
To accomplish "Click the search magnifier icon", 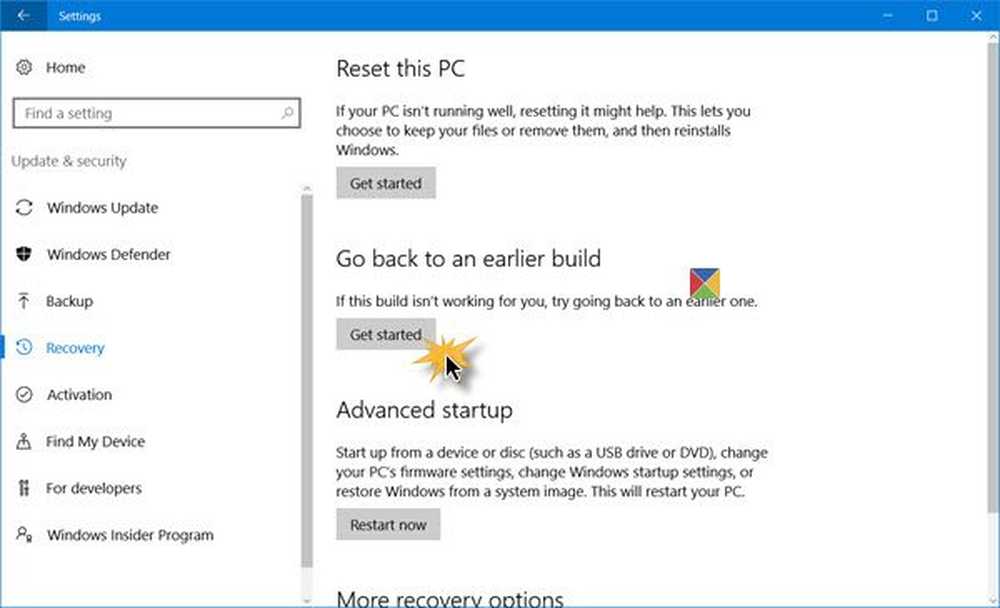I will click(287, 114).
